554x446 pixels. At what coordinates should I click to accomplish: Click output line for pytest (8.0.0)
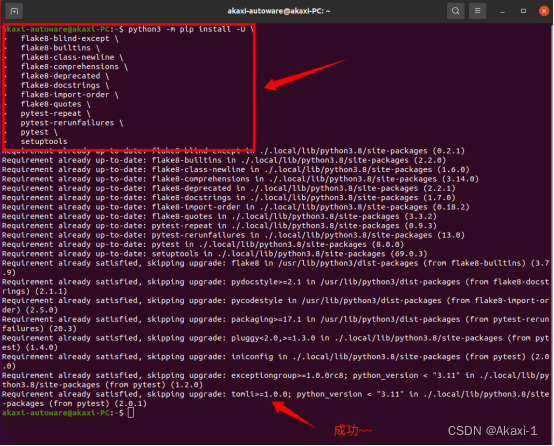coord(203,245)
